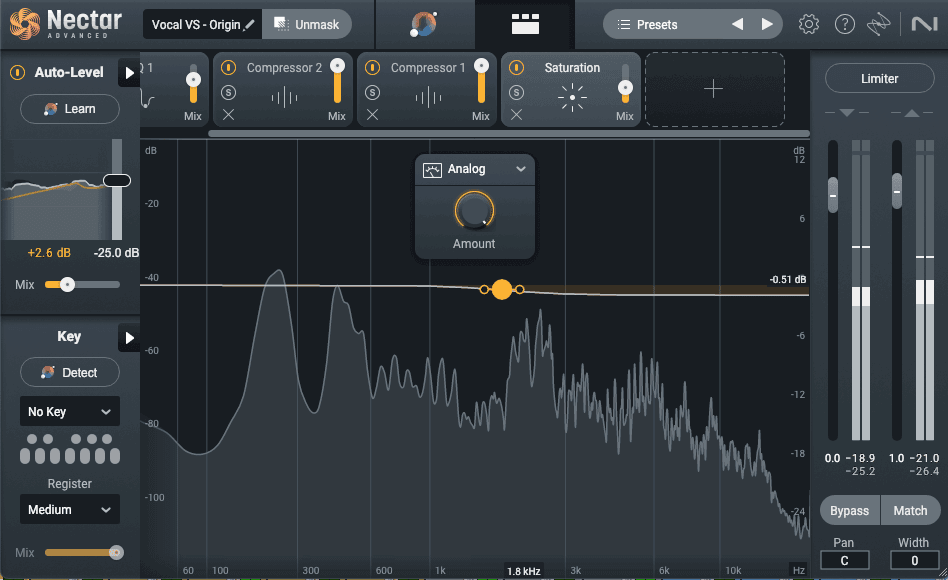Solo the Compressor 2 module
Screen dimensions: 948x580
tap(228, 93)
